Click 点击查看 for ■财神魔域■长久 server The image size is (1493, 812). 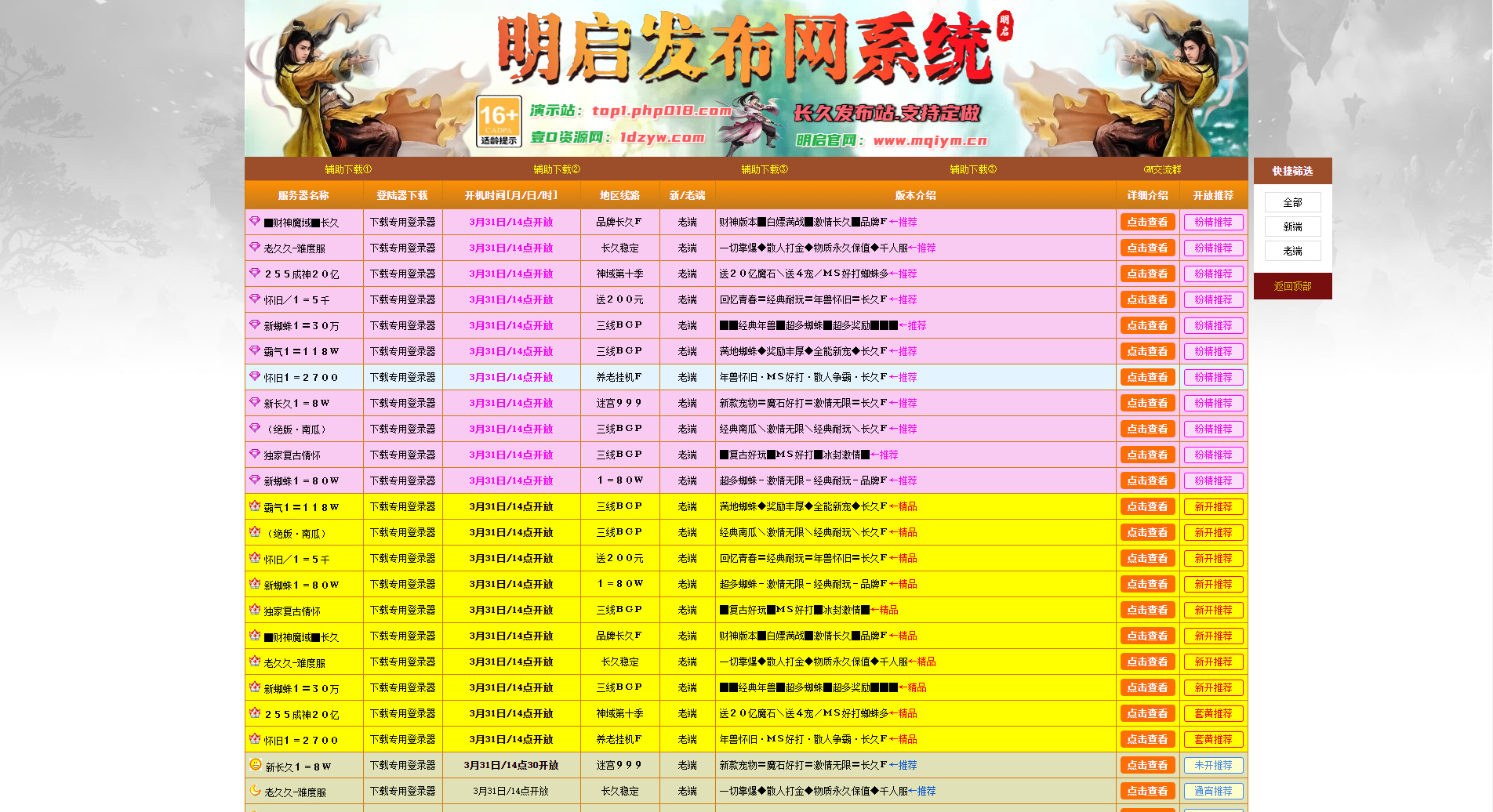[1147, 222]
